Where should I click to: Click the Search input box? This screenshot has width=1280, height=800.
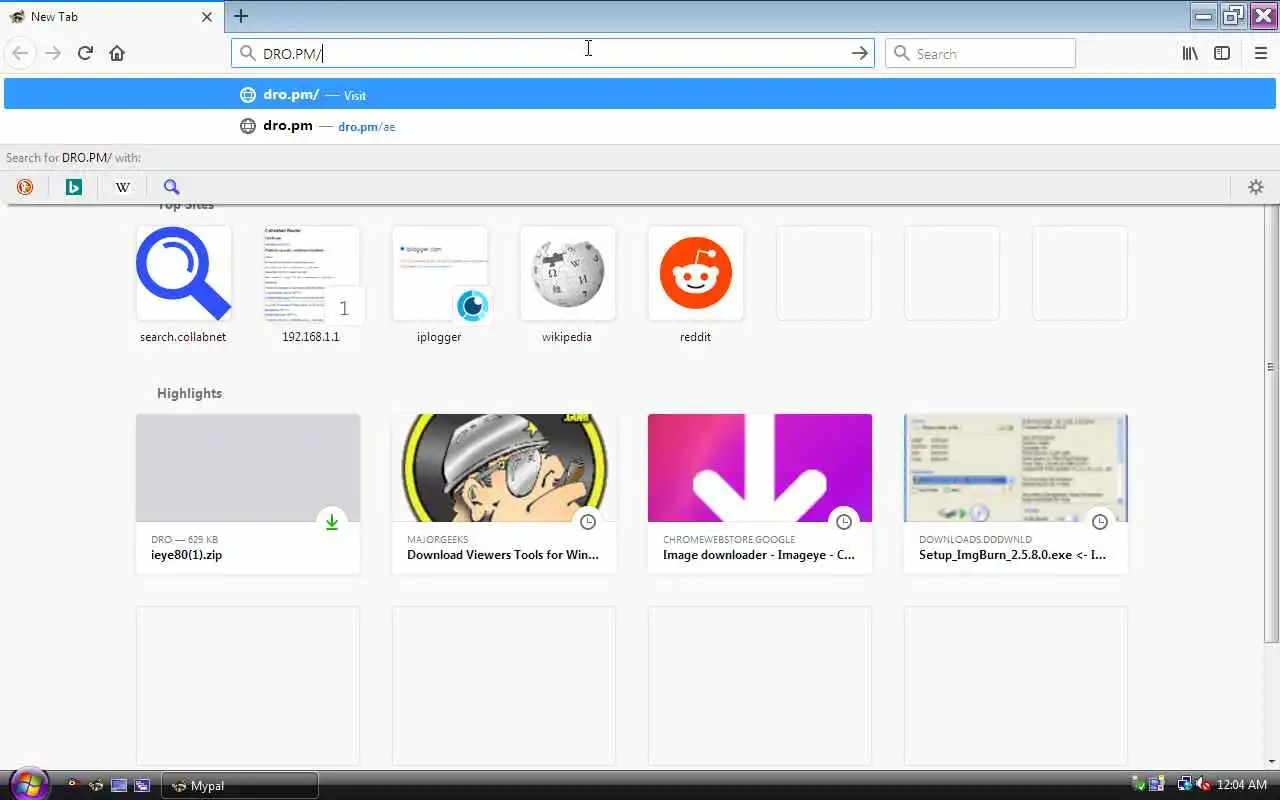click(x=980, y=53)
